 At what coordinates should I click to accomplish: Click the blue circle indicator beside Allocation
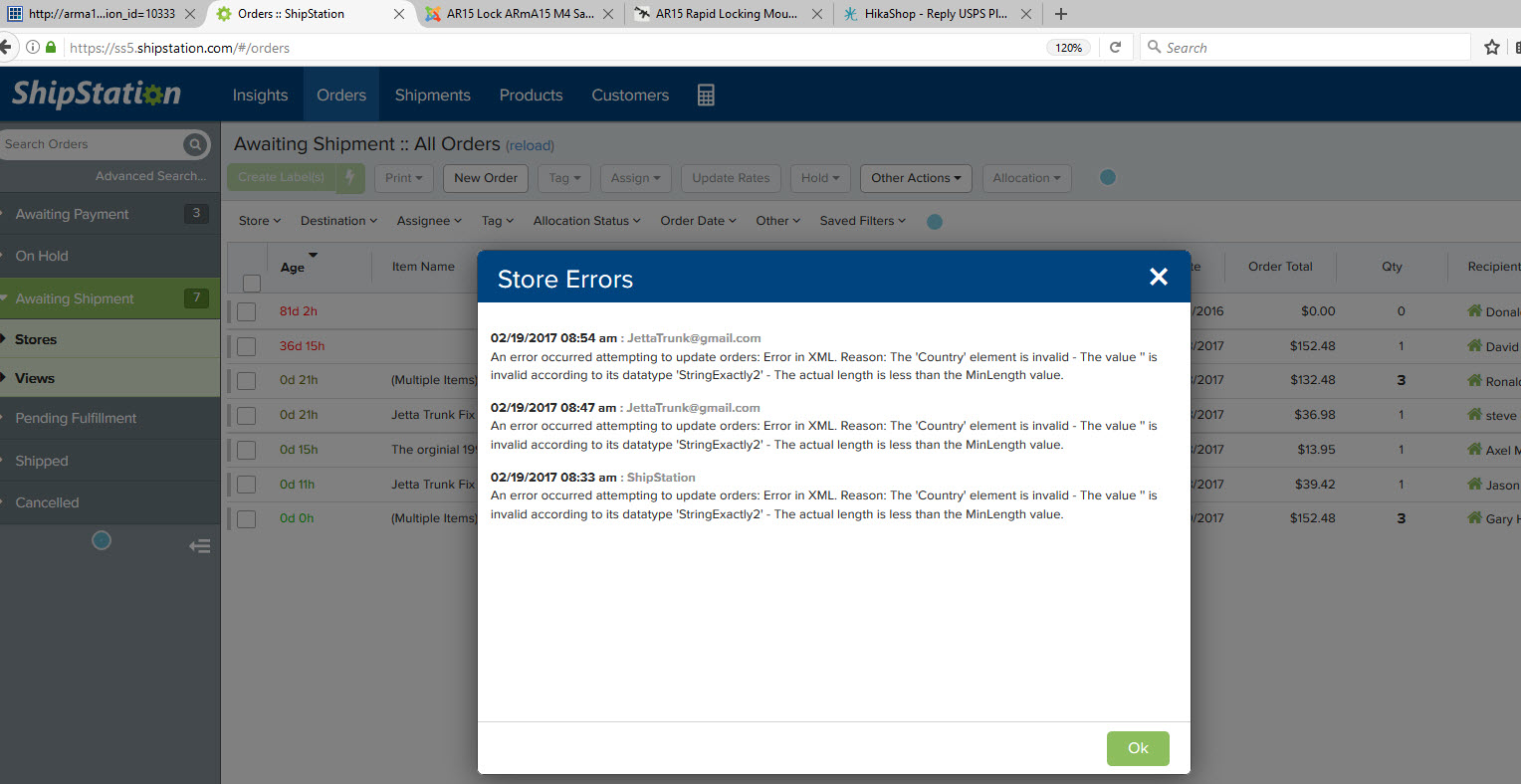pyautogui.click(x=1108, y=177)
